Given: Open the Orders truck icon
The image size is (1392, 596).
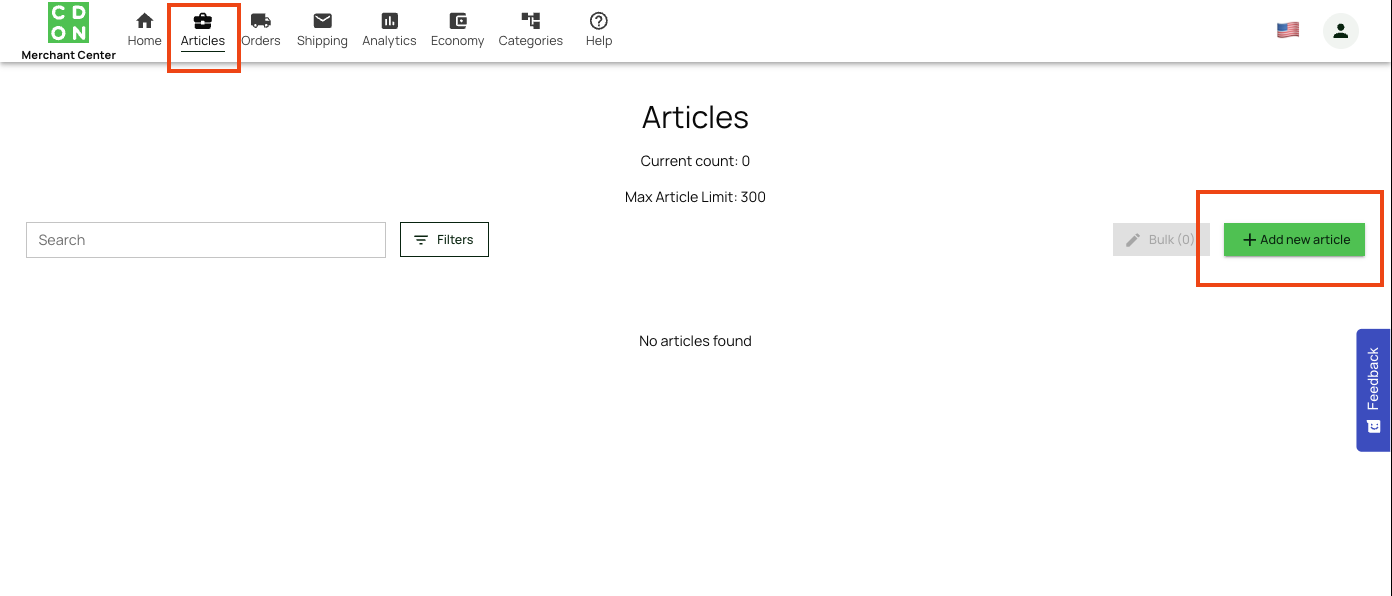Looking at the screenshot, I should (x=261, y=20).
